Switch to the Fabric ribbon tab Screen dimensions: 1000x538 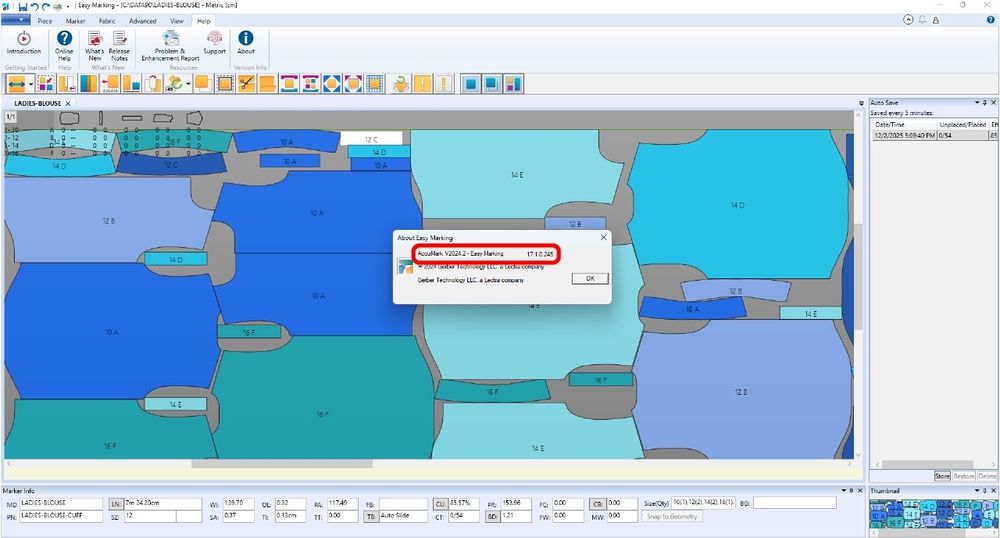coord(107,21)
